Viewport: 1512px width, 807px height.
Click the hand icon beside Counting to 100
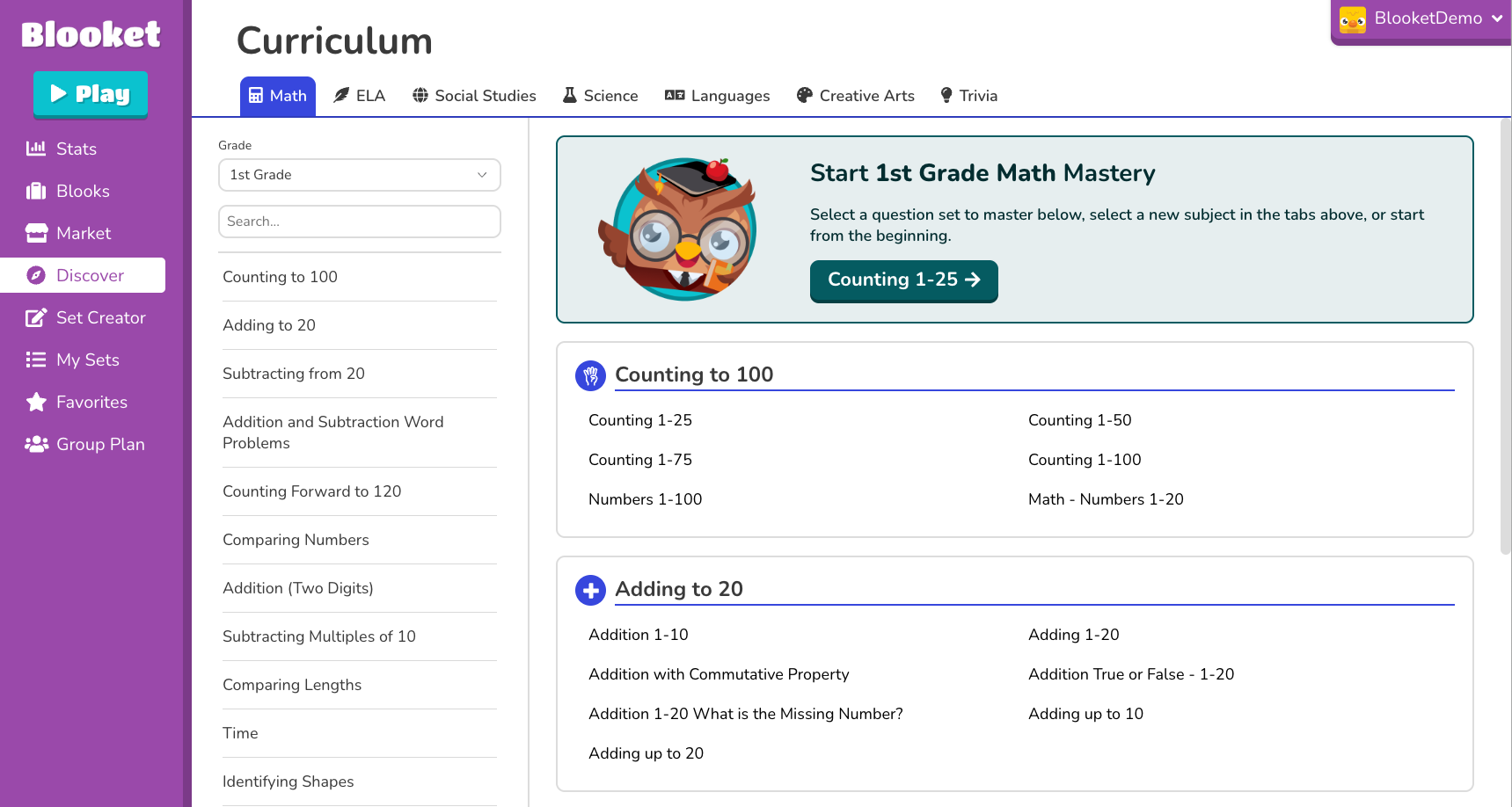click(x=590, y=375)
